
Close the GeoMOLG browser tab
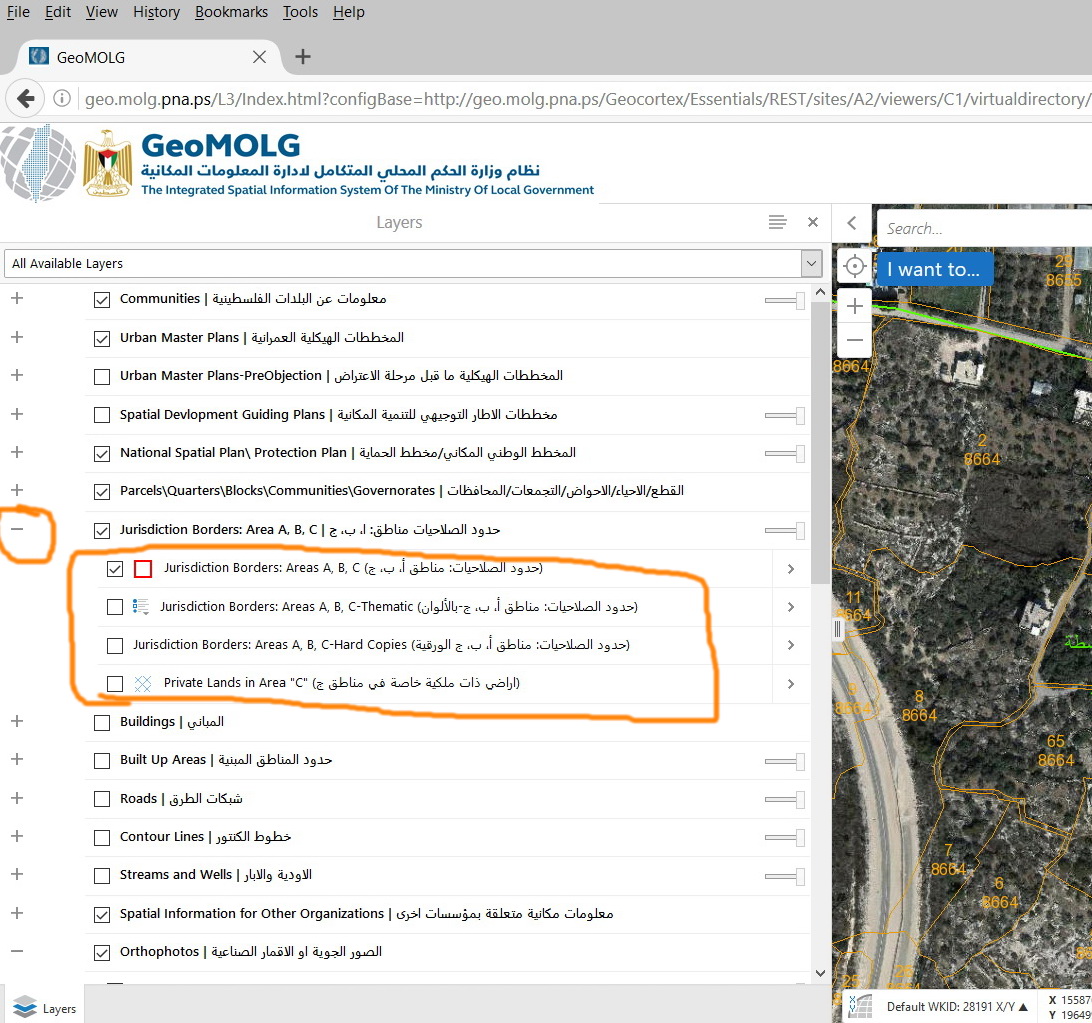point(259,57)
